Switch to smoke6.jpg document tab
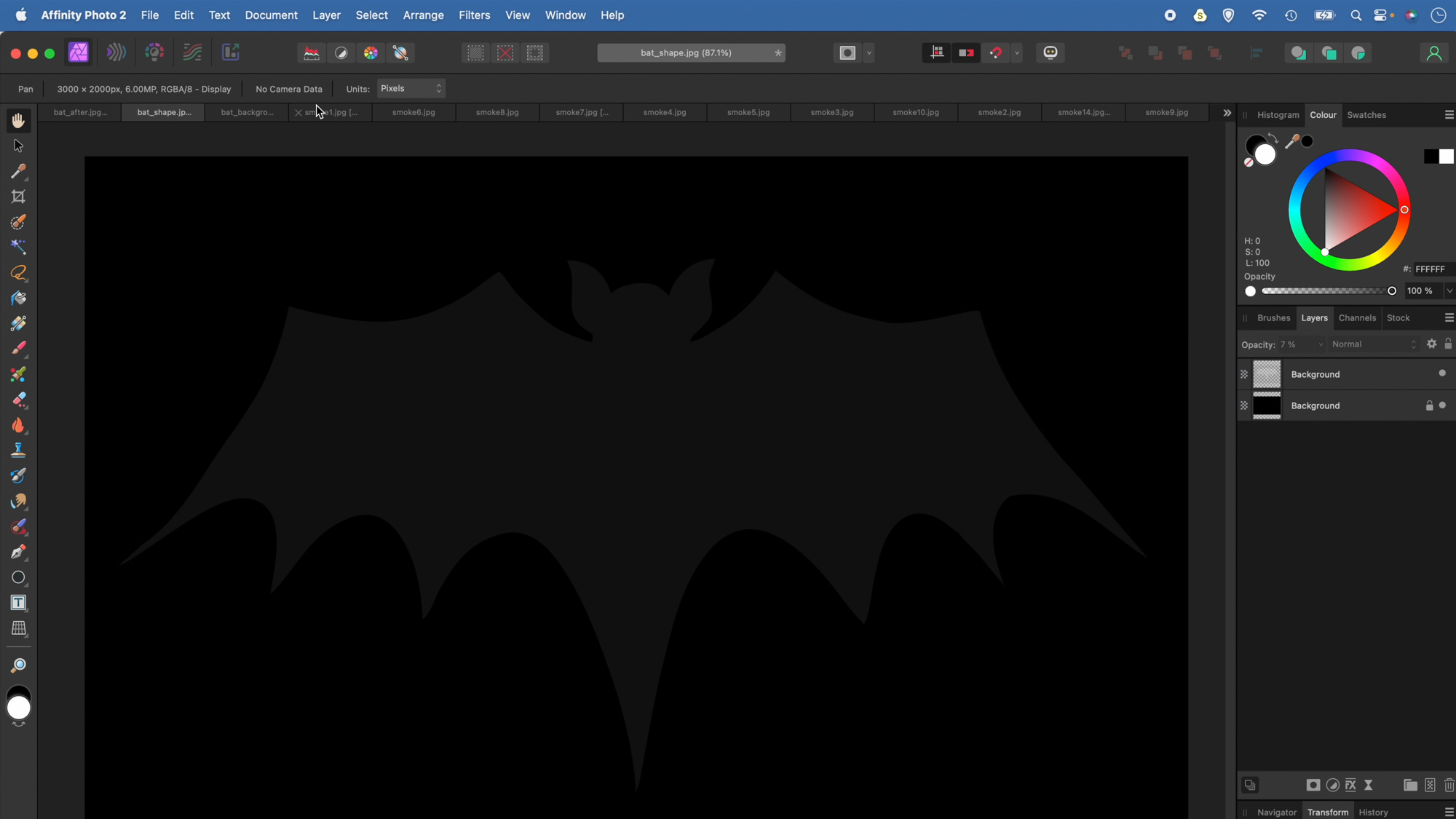 tap(414, 113)
